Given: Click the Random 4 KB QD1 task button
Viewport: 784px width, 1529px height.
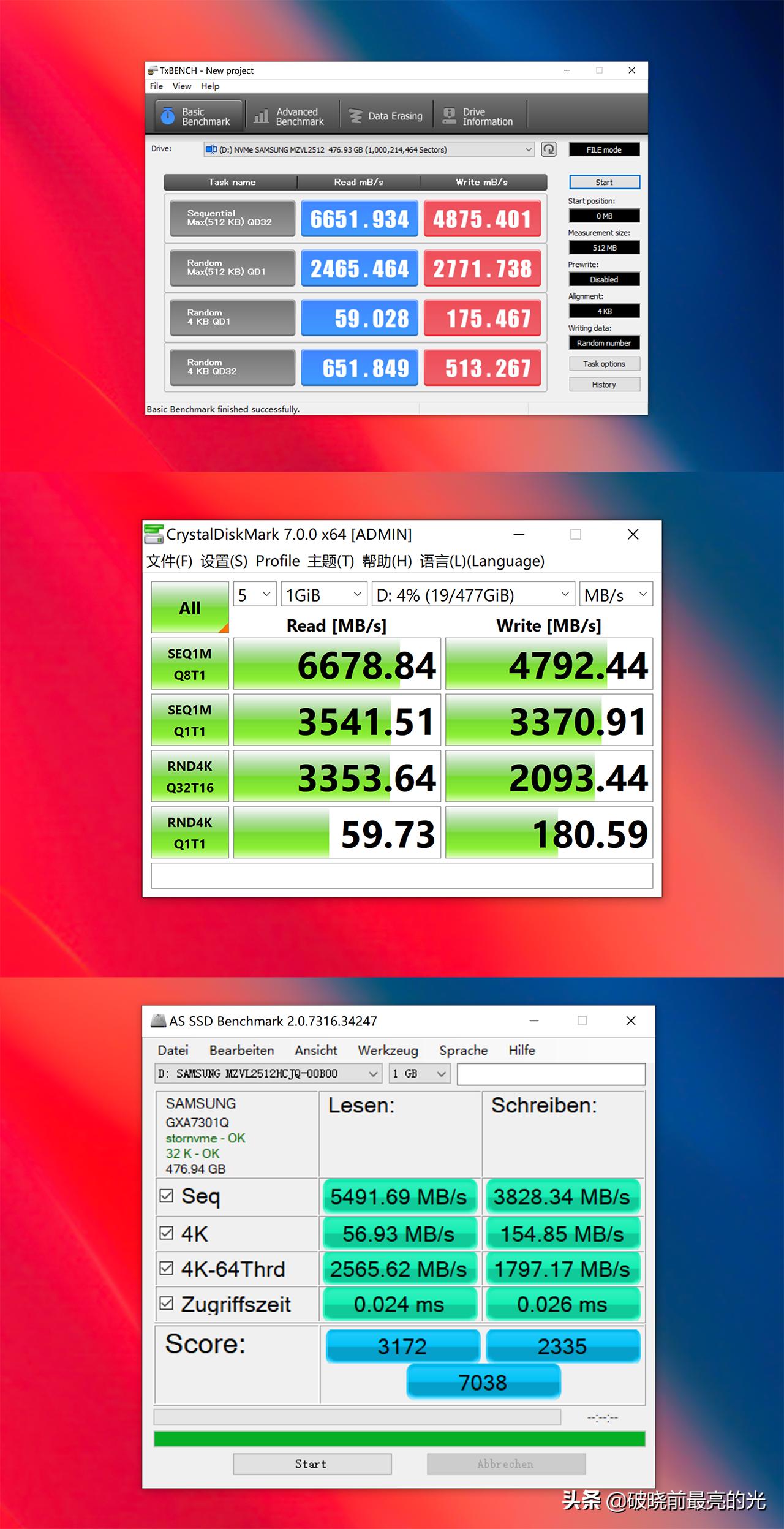Looking at the screenshot, I should [x=232, y=317].
